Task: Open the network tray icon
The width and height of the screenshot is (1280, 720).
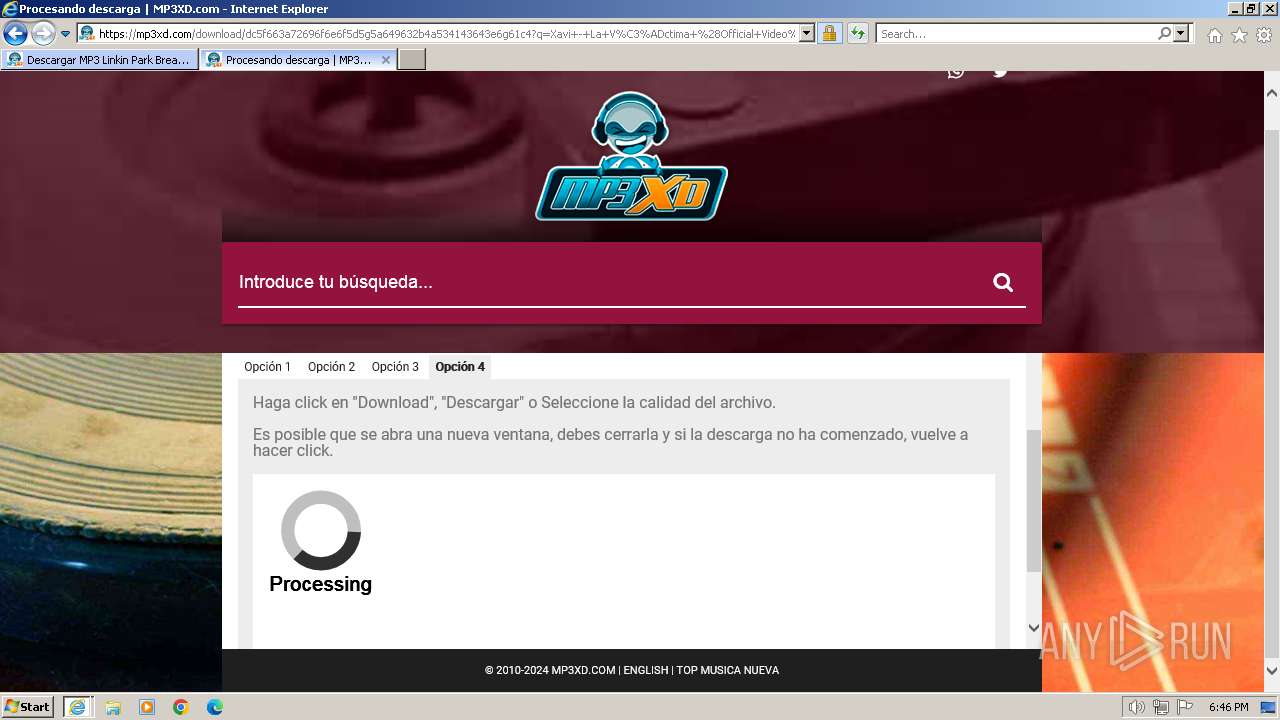Action: tap(1161, 707)
